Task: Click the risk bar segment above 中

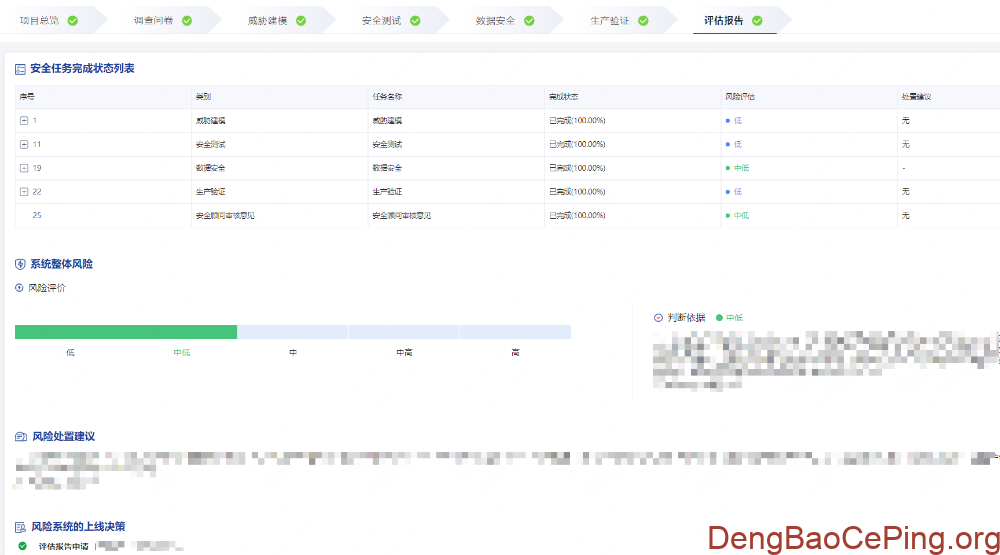Action: [x=293, y=332]
